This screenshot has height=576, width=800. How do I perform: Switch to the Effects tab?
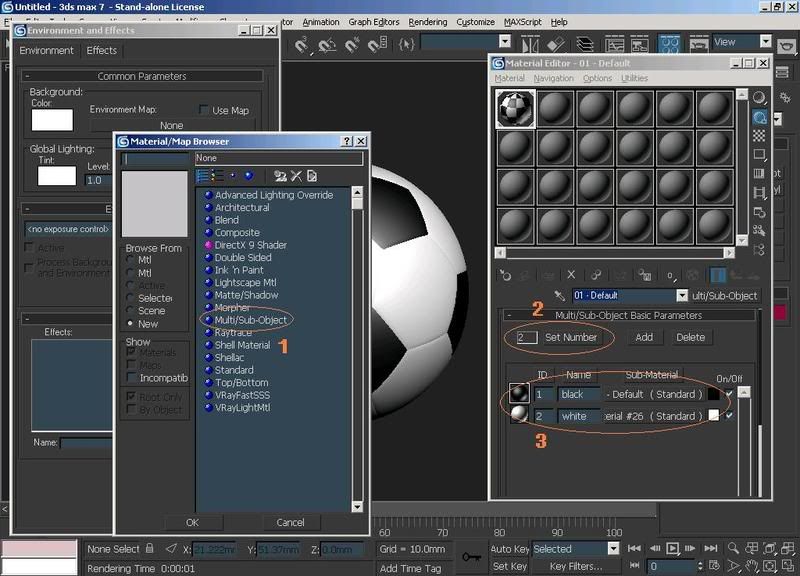(x=101, y=50)
